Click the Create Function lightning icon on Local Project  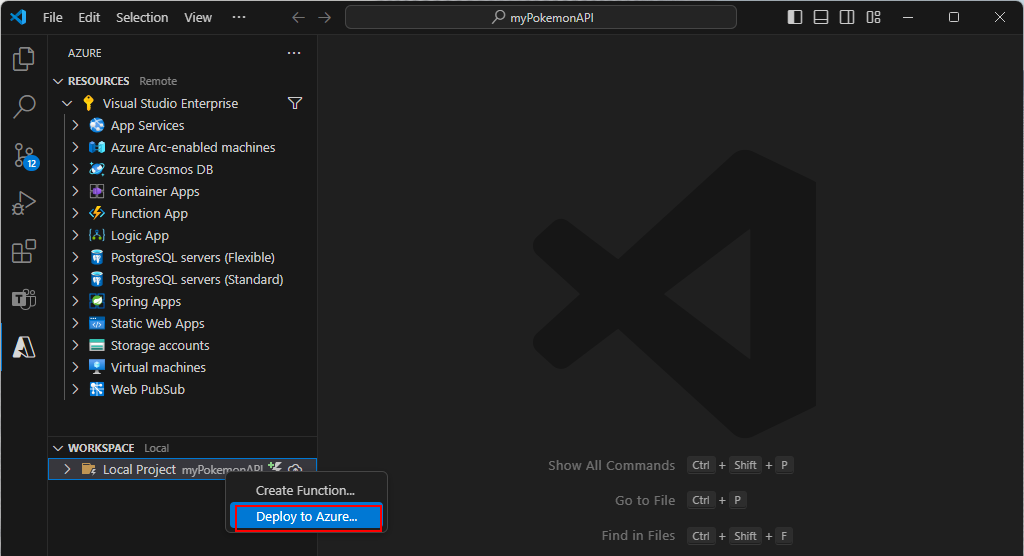pos(275,467)
